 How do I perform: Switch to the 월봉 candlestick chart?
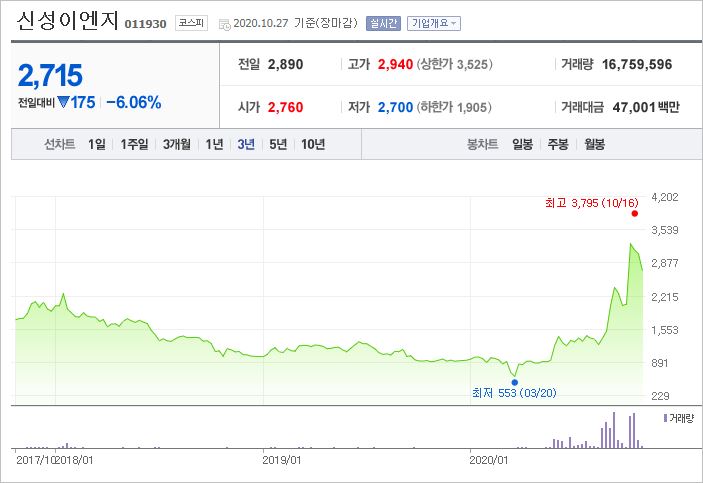[595, 144]
